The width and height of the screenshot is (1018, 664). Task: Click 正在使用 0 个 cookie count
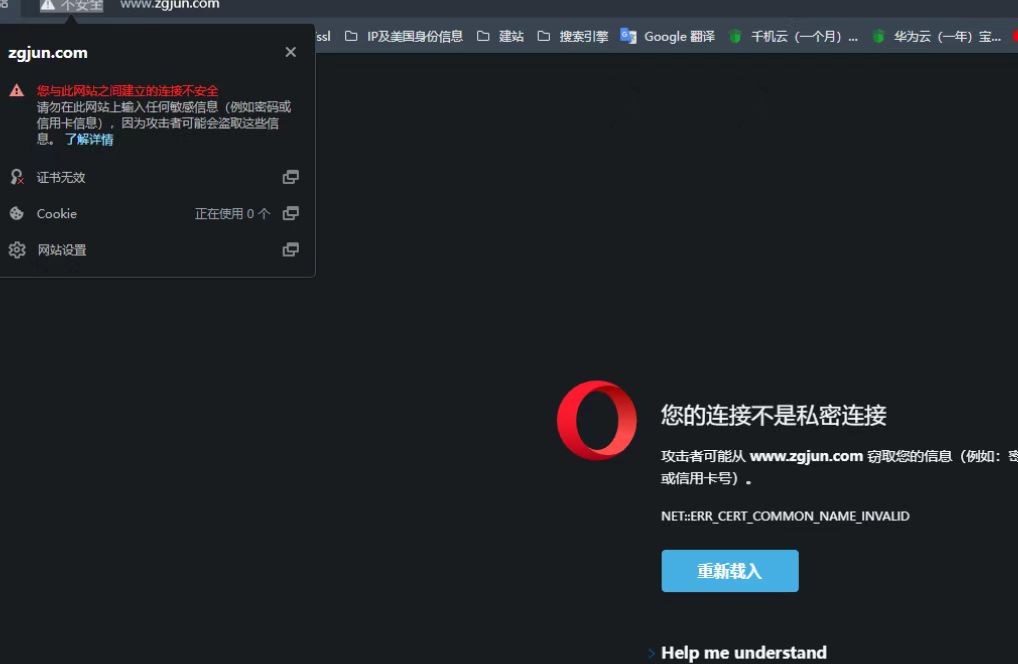tap(232, 214)
